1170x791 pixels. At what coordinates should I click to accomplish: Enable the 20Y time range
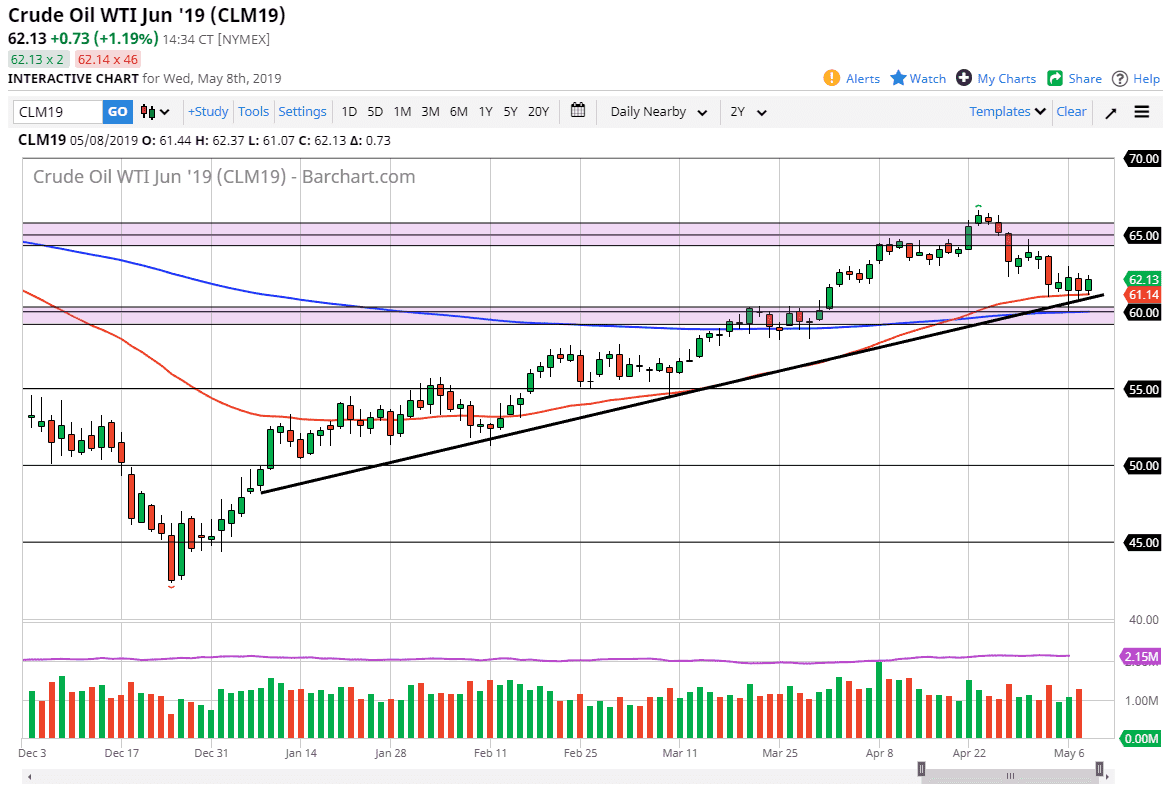(538, 112)
